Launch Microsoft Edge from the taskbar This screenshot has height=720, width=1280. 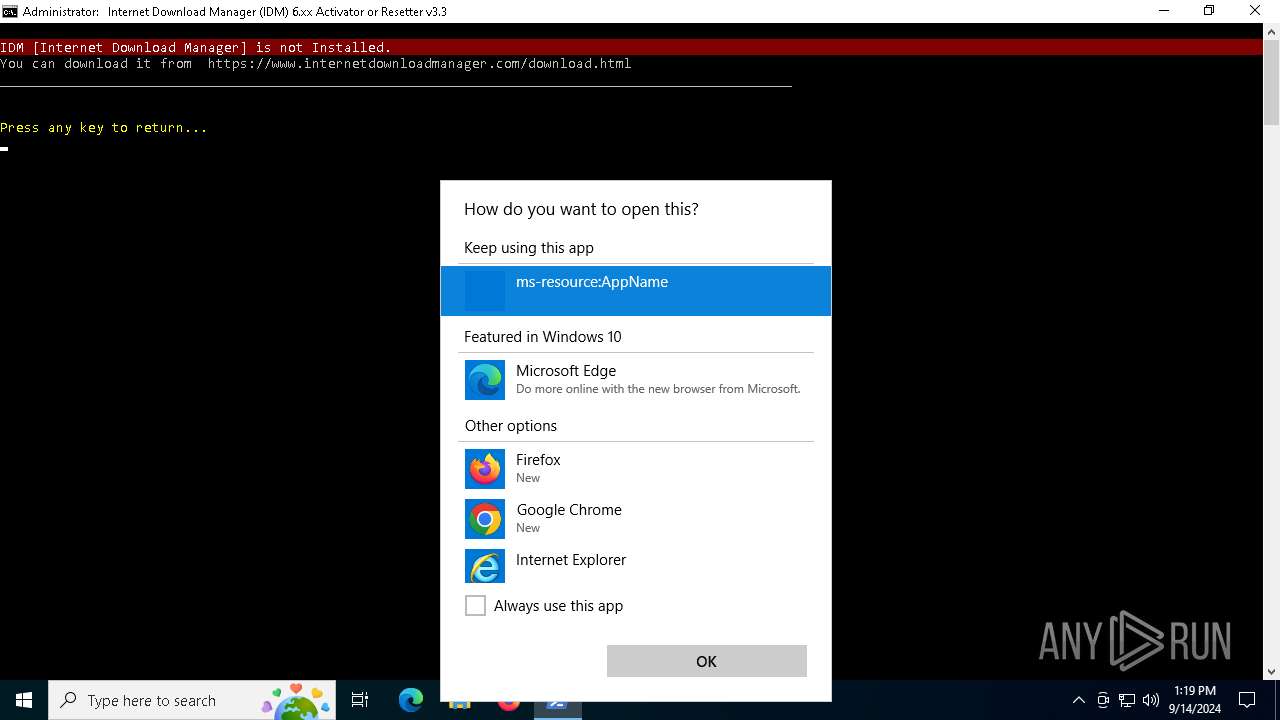[411, 700]
